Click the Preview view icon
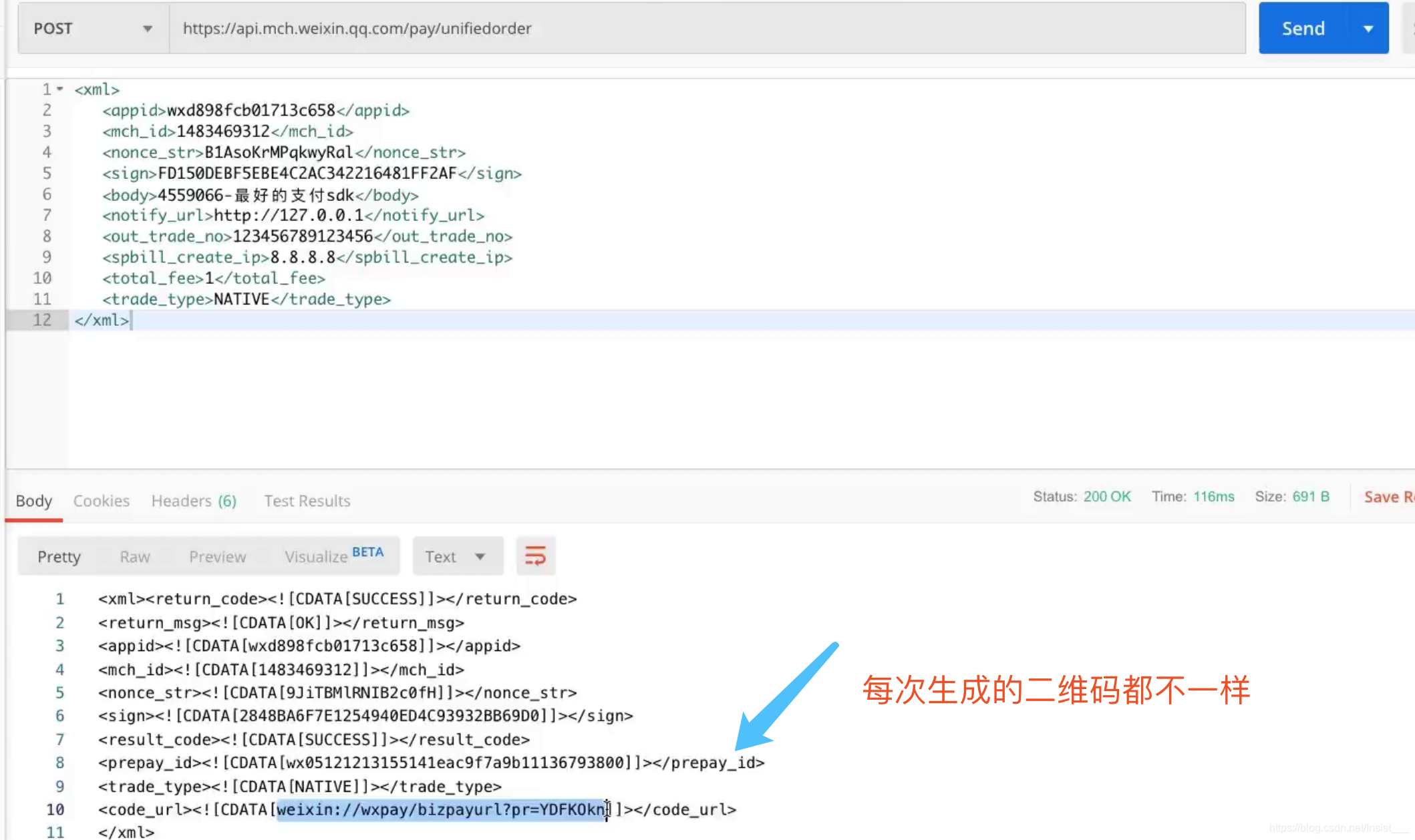 tap(217, 557)
